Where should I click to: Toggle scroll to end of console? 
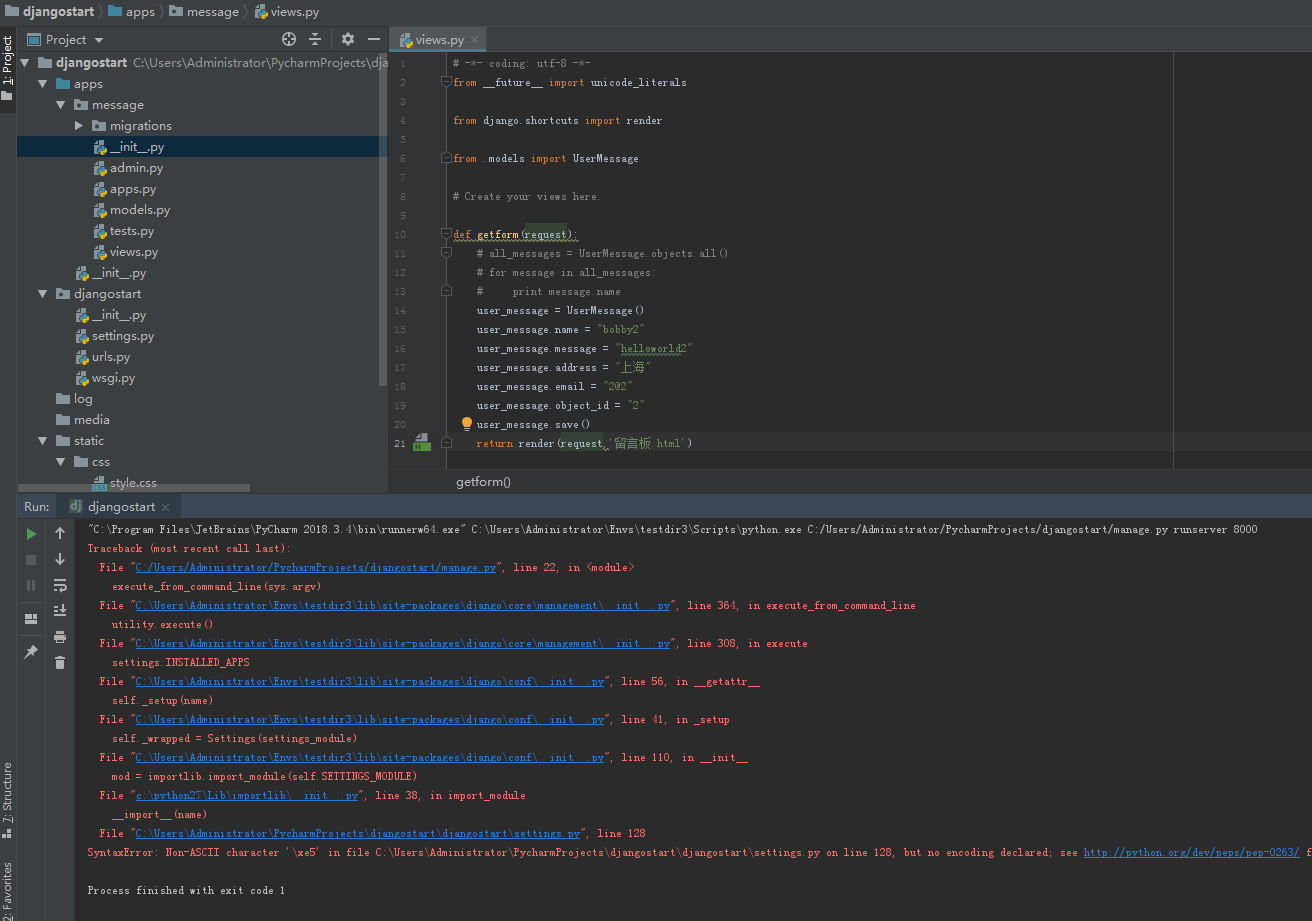coord(60,610)
